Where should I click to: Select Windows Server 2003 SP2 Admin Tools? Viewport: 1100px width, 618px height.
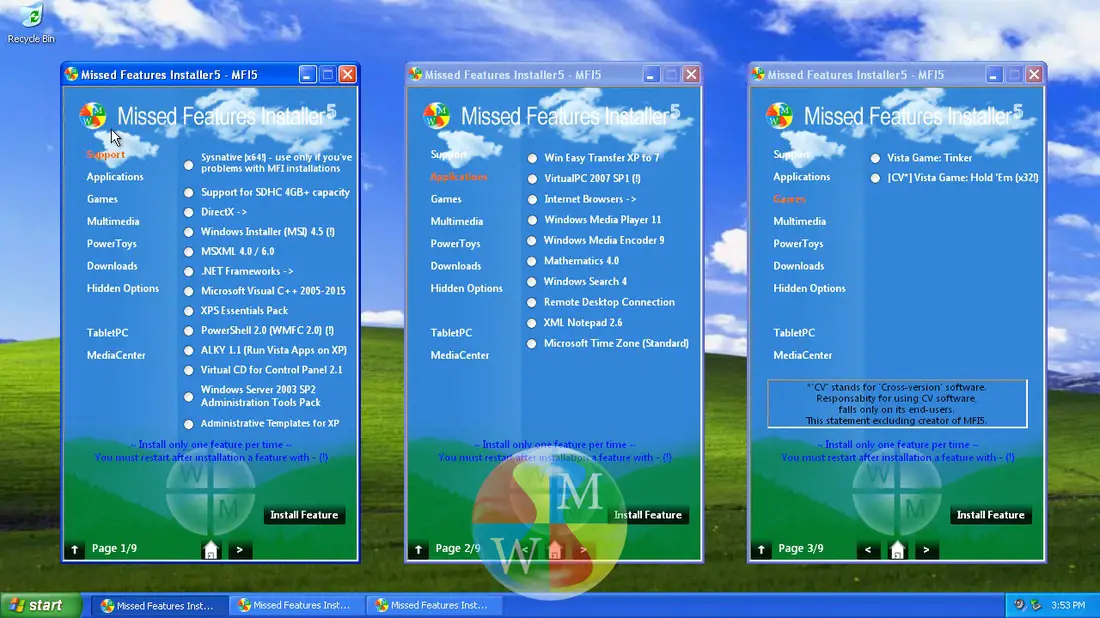[189, 397]
